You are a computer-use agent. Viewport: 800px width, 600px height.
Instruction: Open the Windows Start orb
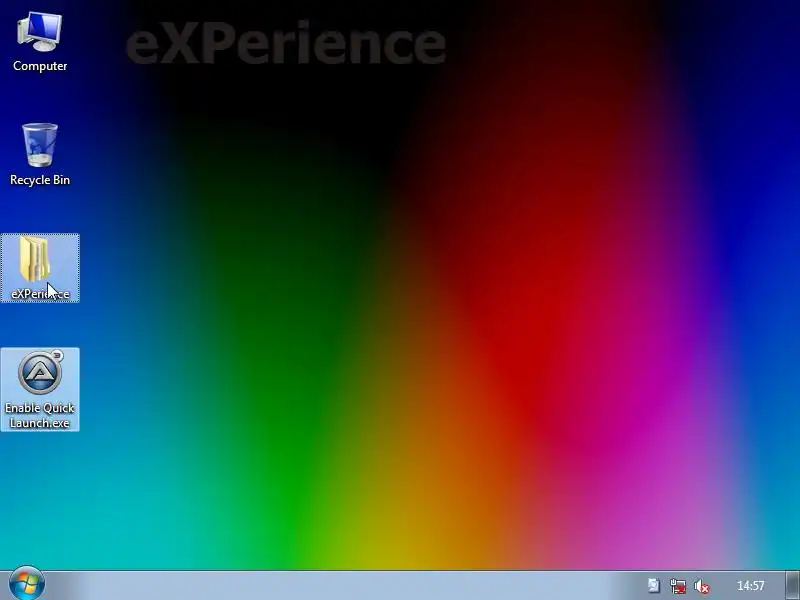pyautogui.click(x=27, y=584)
